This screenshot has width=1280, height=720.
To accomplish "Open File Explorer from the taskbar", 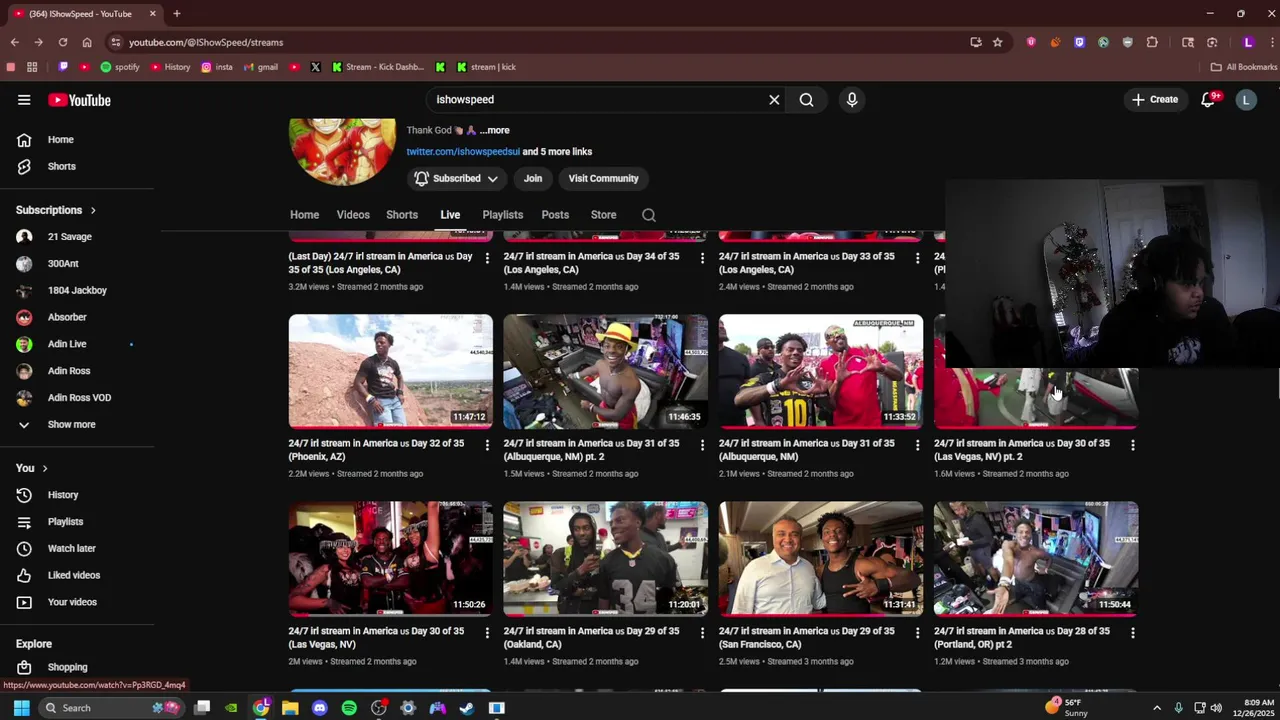I will click(x=290, y=708).
